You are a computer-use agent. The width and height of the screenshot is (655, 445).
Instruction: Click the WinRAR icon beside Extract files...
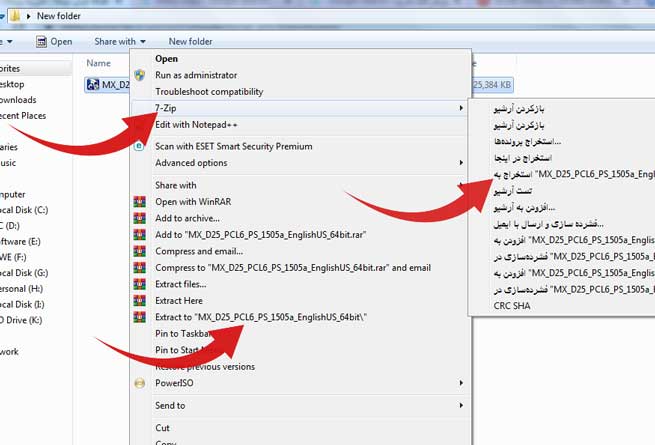[x=140, y=284]
